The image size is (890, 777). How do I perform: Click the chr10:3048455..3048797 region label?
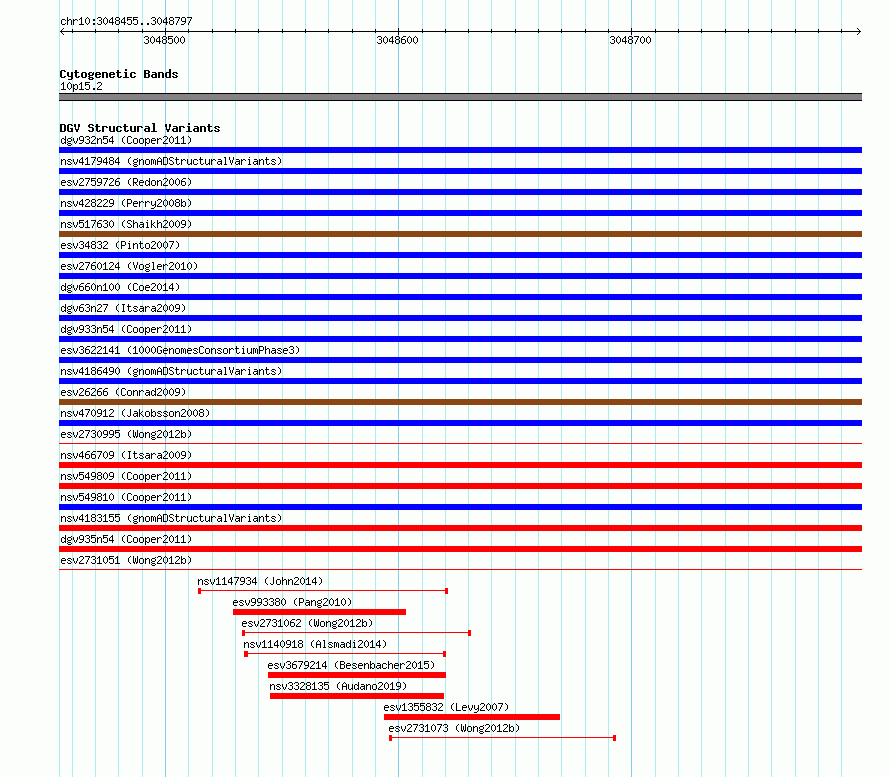pyautogui.click(x=126, y=21)
